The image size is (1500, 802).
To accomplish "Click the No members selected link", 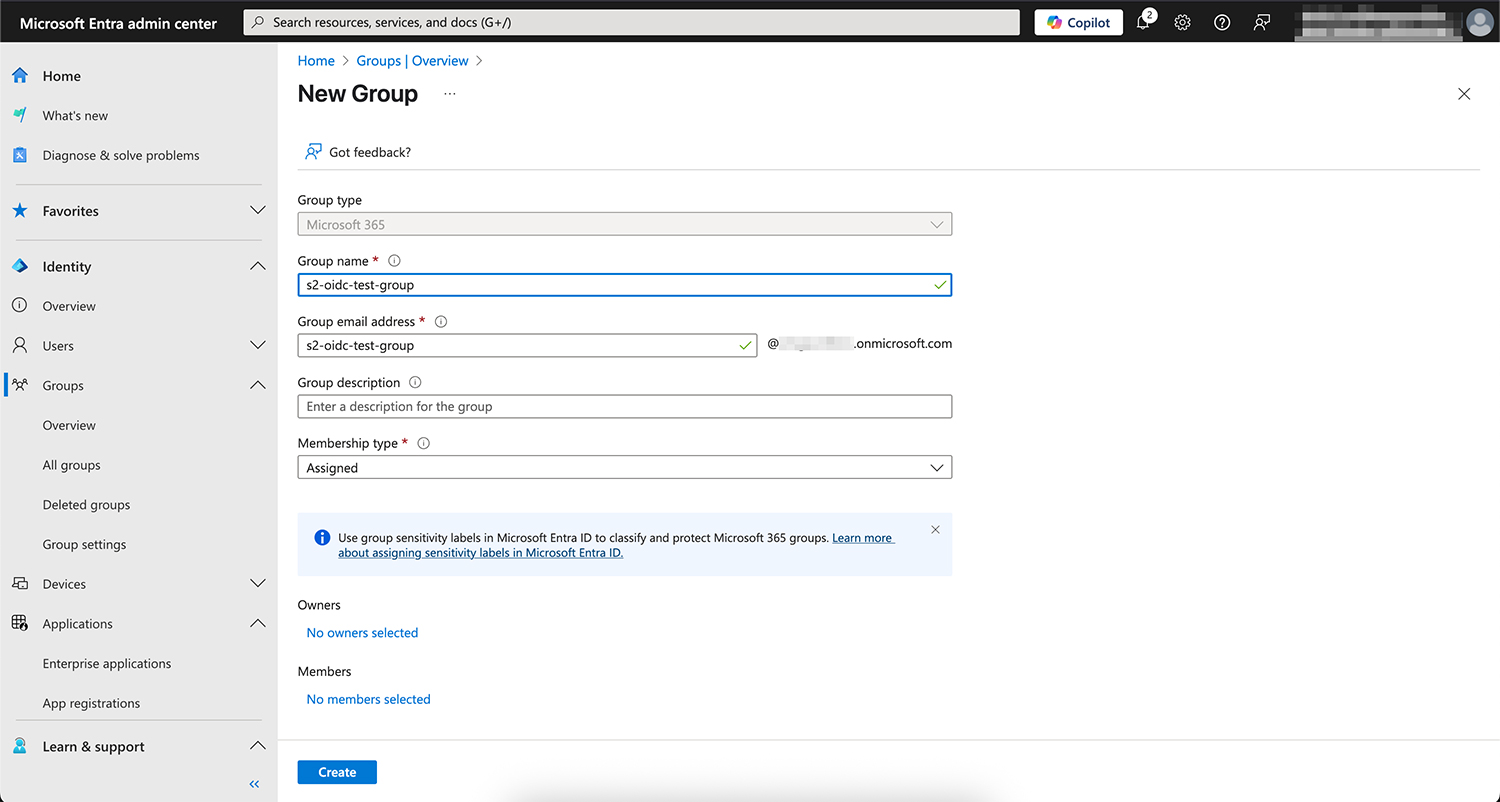I will coord(368,699).
